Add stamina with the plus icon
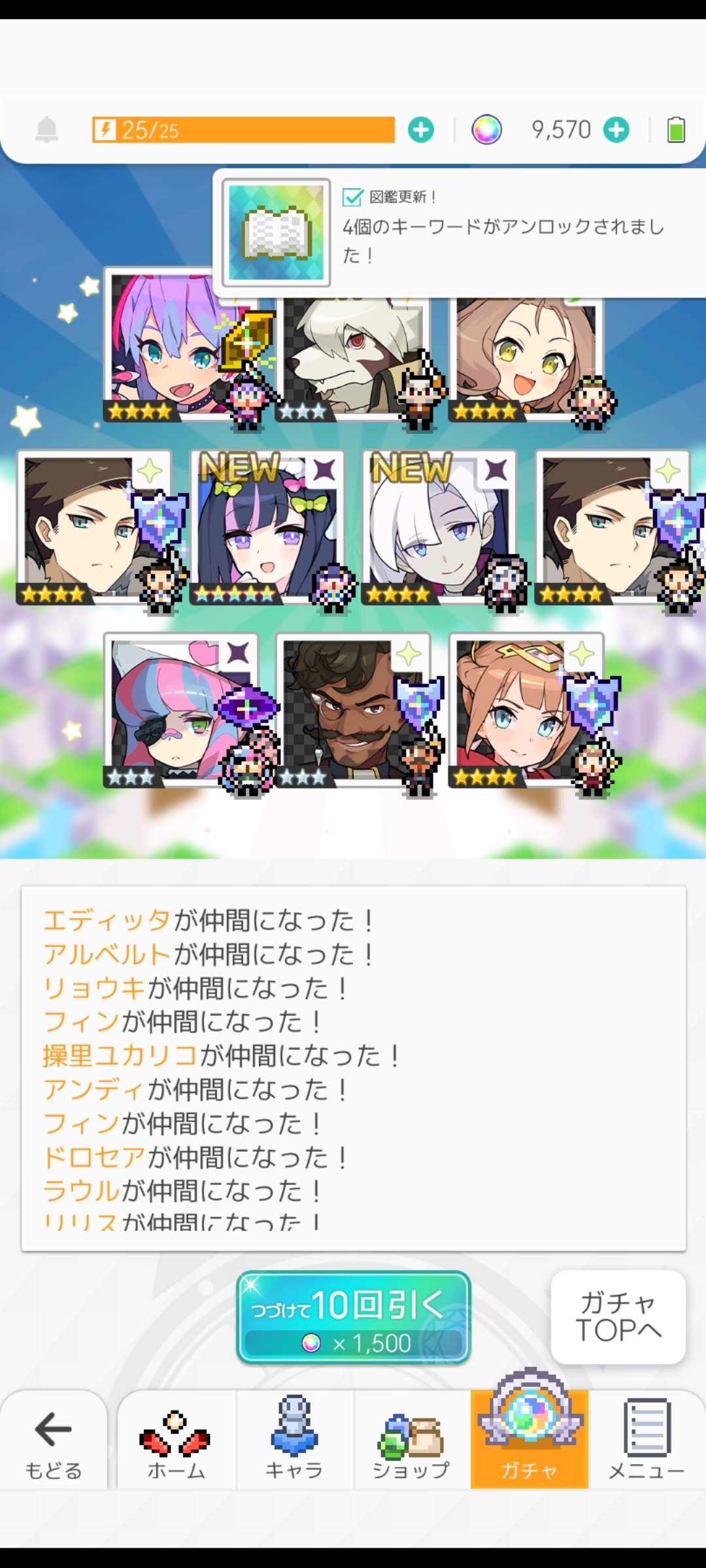The width and height of the screenshot is (706, 1568). coord(421,129)
